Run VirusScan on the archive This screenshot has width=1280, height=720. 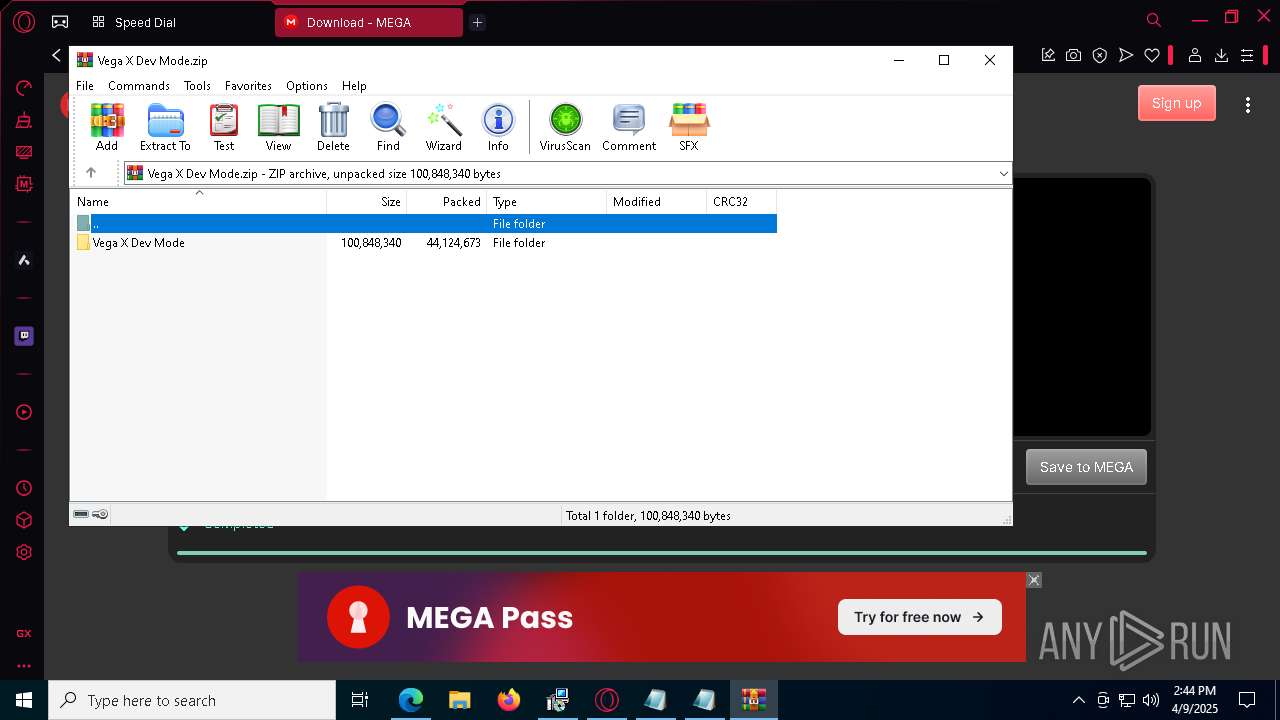565,127
